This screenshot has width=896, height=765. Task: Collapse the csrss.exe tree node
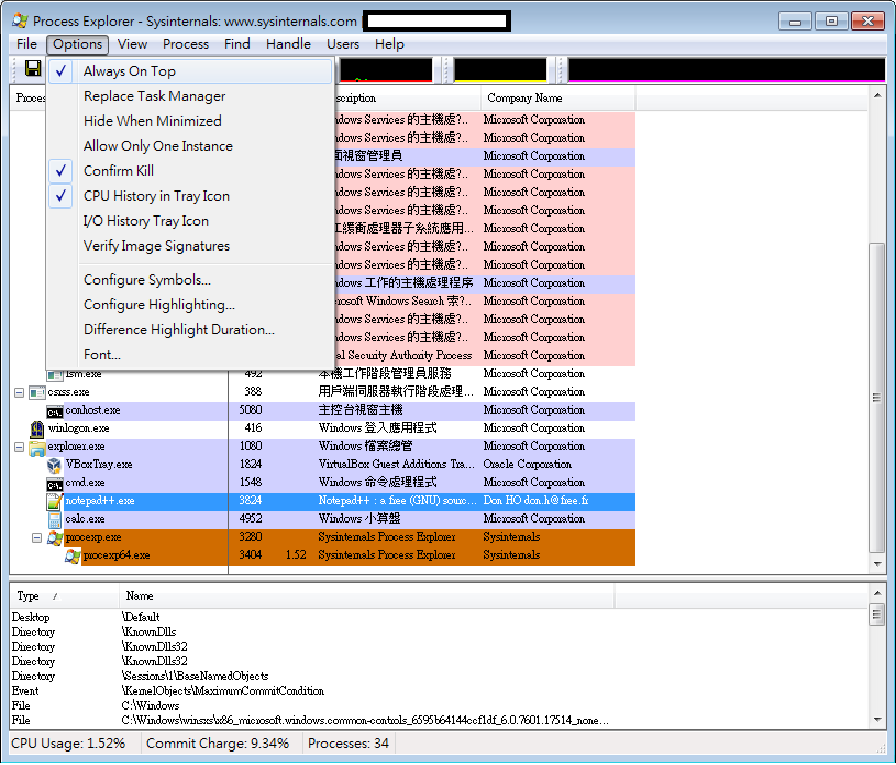point(19,393)
